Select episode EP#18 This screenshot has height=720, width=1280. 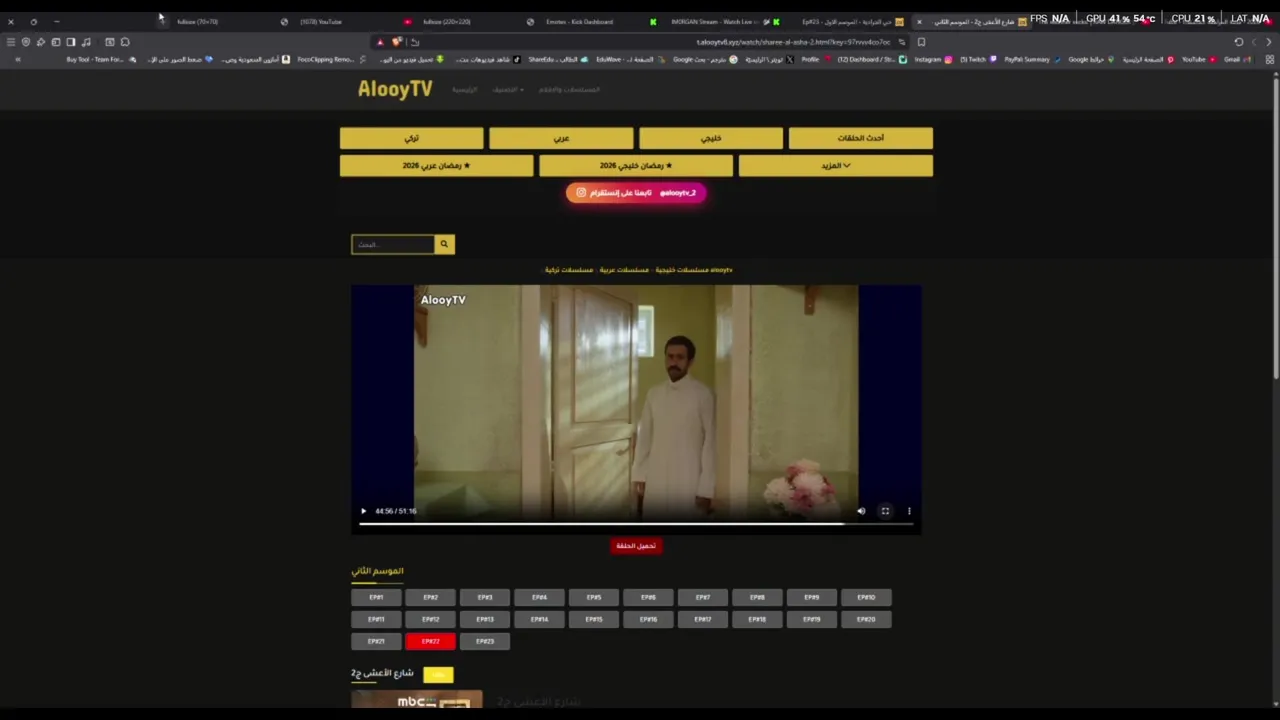(757, 620)
